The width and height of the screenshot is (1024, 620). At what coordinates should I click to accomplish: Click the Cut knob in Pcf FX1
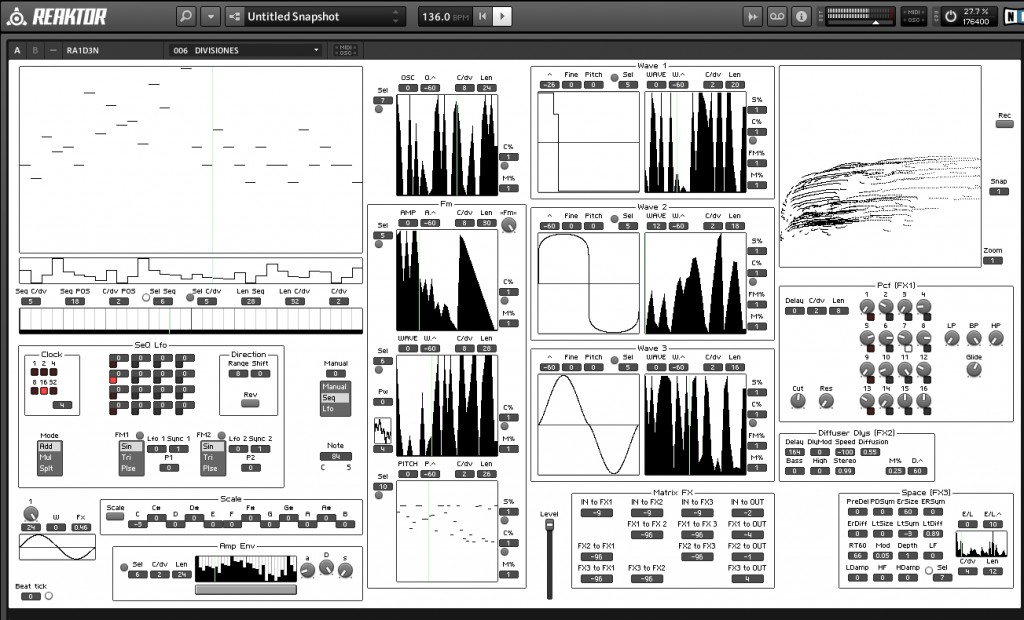797,400
